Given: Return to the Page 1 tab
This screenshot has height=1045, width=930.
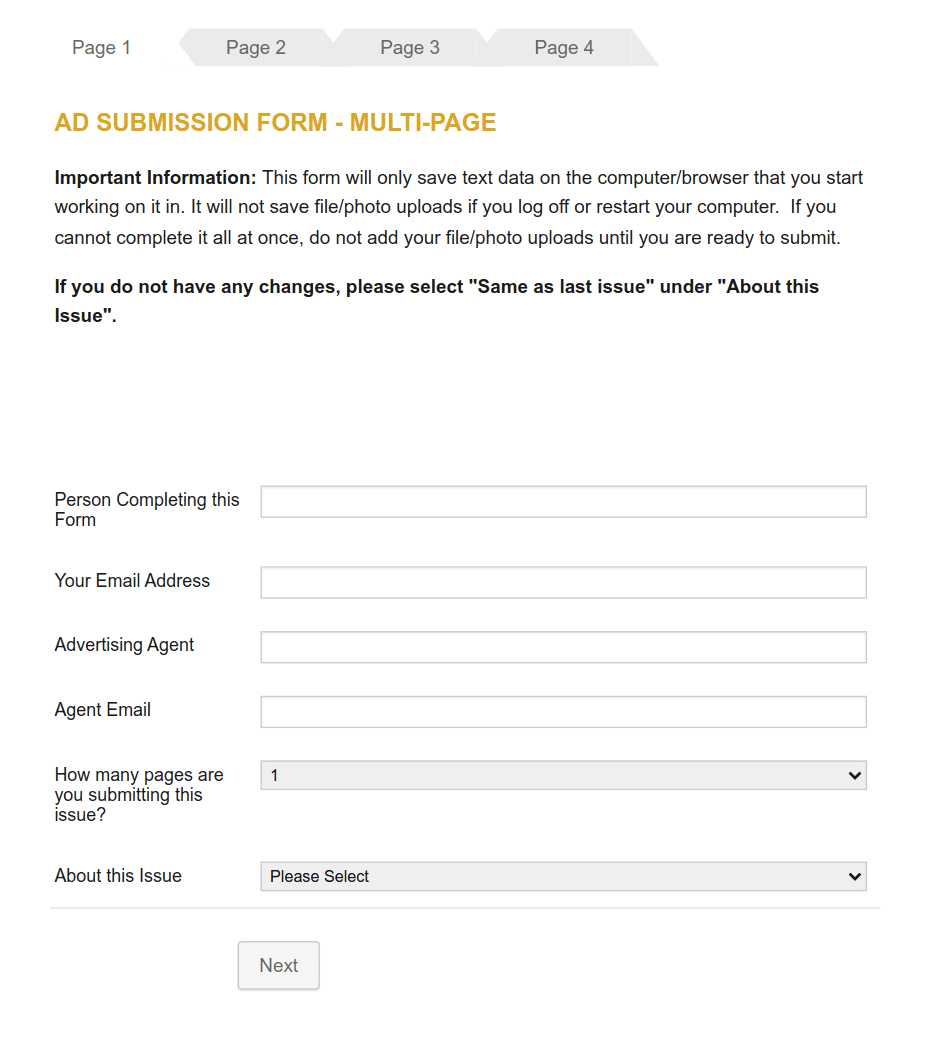Looking at the screenshot, I should click(x=101, y=47).
